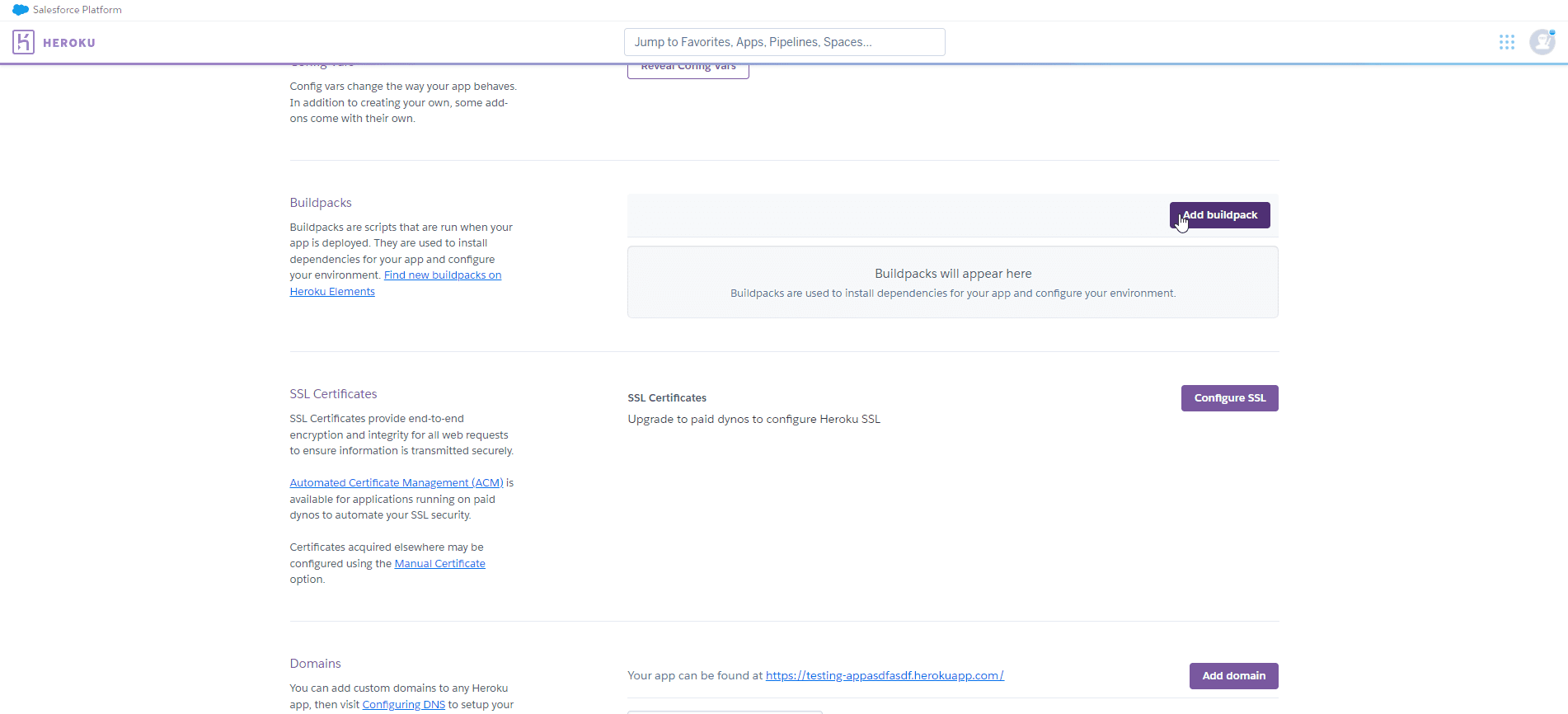Focus the Jump to Favorites search box

click(x=784, y=42)
